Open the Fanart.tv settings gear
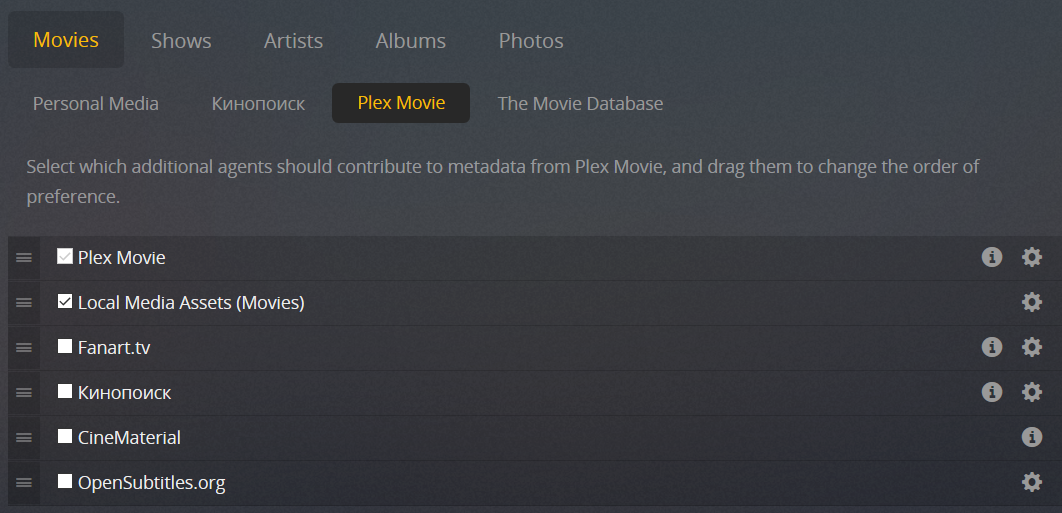This screenshot has height=513, width=1062. [1032, 347]
